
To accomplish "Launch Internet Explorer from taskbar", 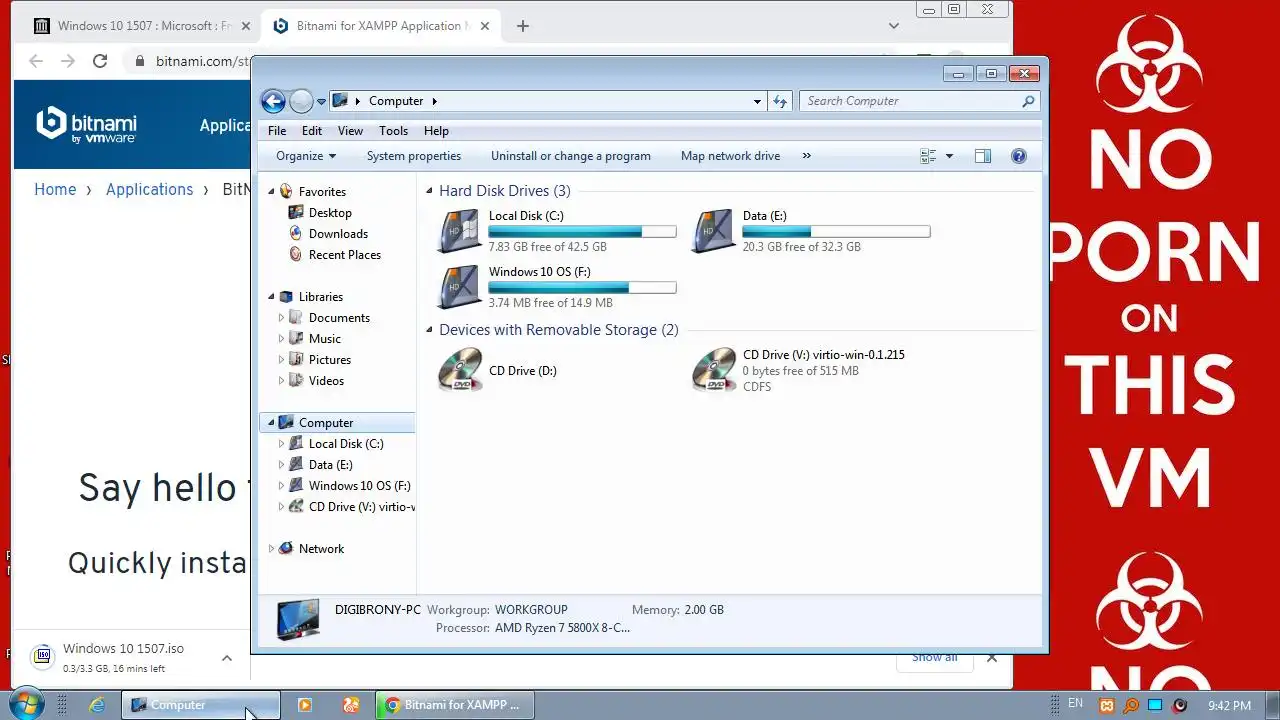I will (x=97, y=705).
